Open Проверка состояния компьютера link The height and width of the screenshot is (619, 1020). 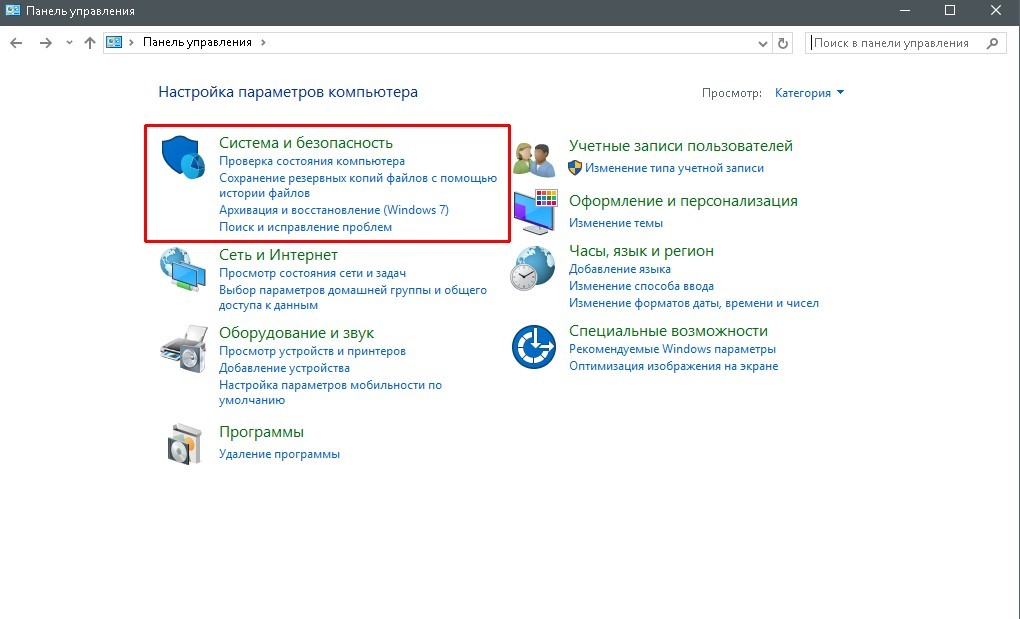(312, 161)
